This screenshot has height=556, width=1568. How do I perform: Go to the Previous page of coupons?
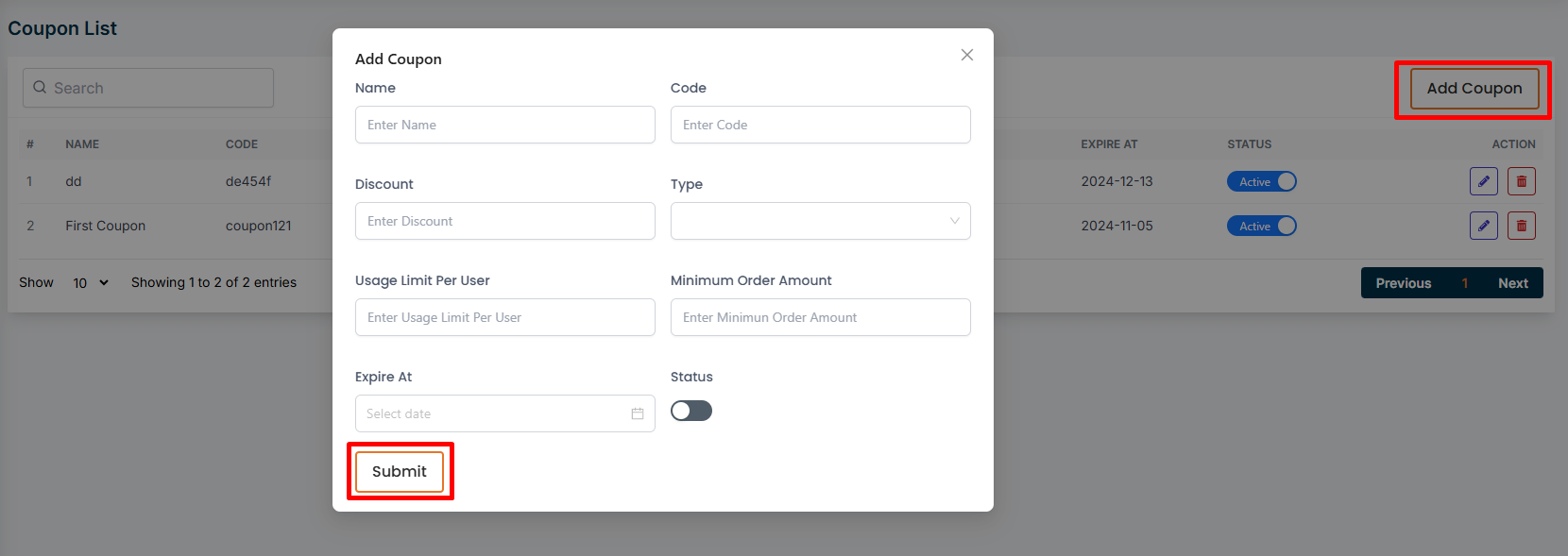point(1403,283)
